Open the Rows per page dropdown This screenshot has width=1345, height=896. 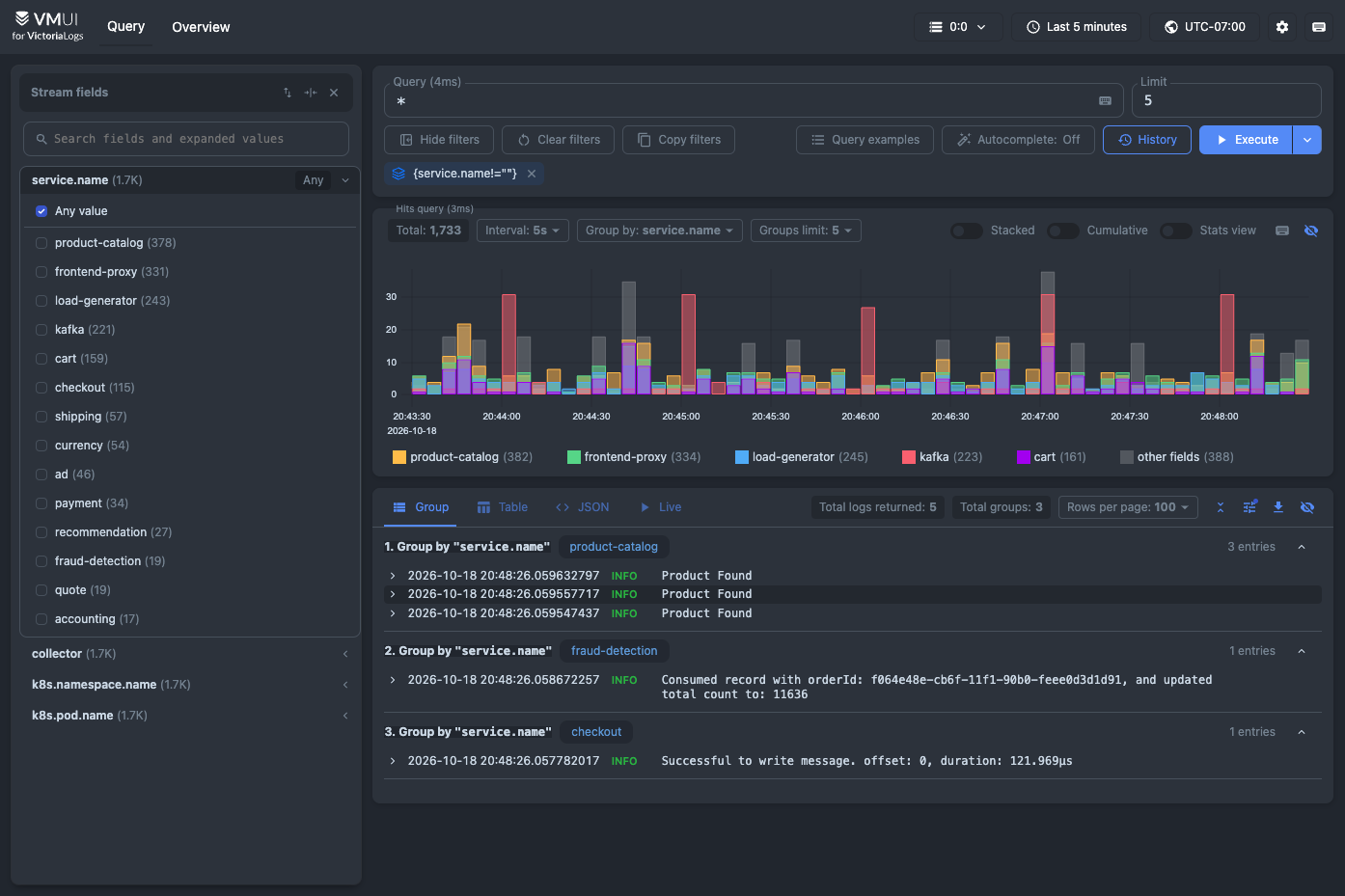tap(1128, 507)
